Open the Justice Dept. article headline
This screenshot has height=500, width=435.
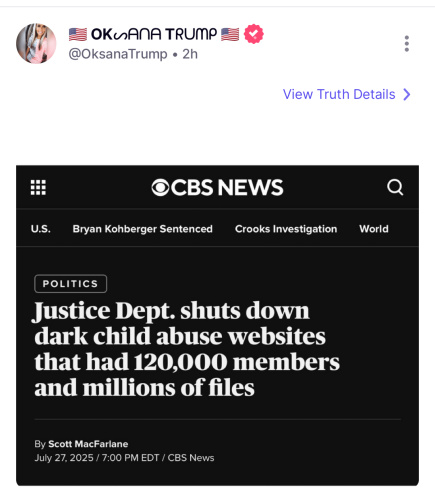[187, 349]
